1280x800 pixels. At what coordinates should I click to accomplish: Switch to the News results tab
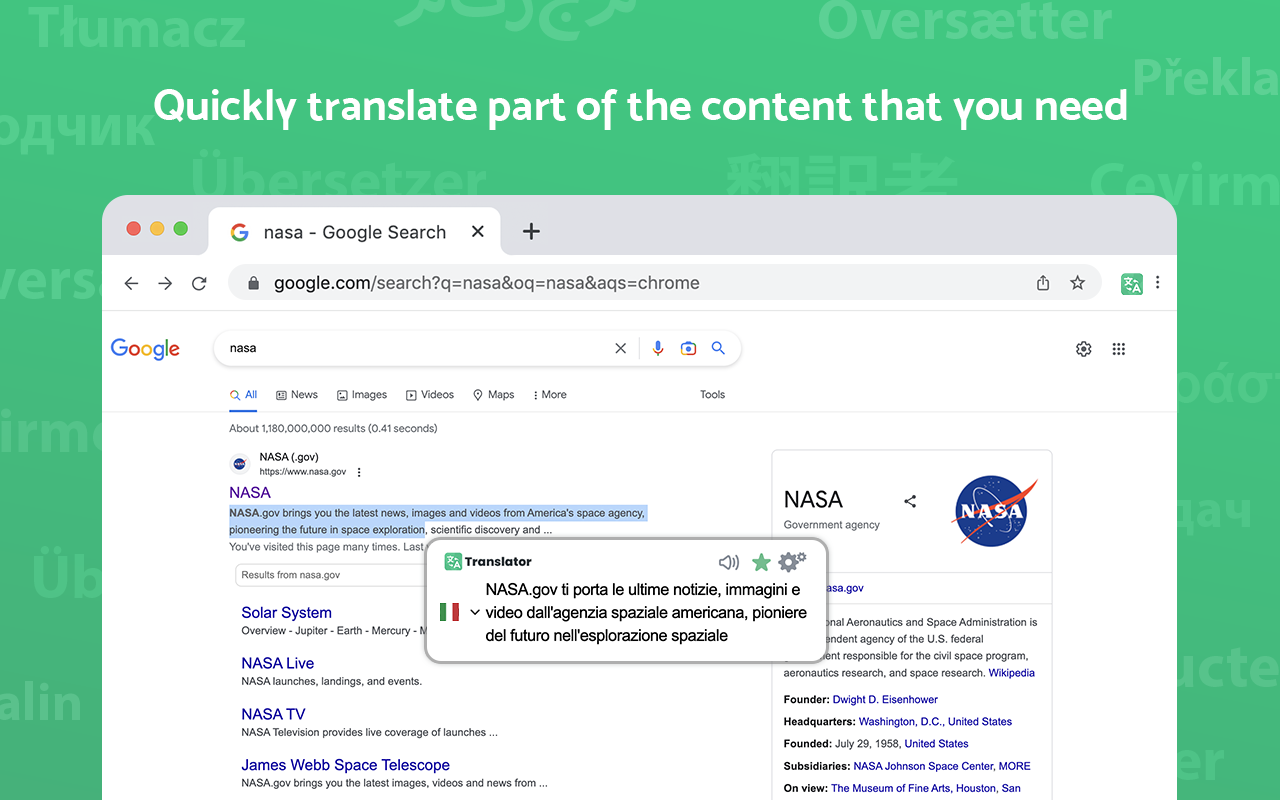click(x=297, y=395)
